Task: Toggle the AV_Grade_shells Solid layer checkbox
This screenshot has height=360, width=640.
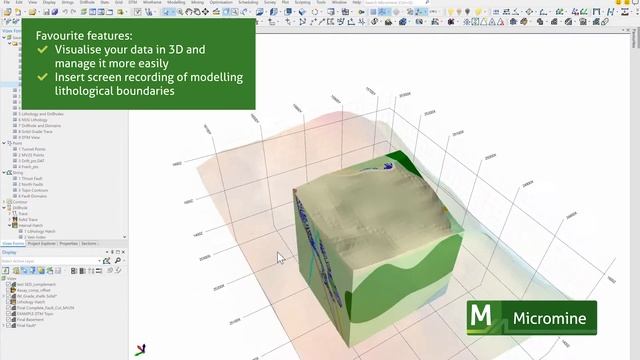Action: 8,296
